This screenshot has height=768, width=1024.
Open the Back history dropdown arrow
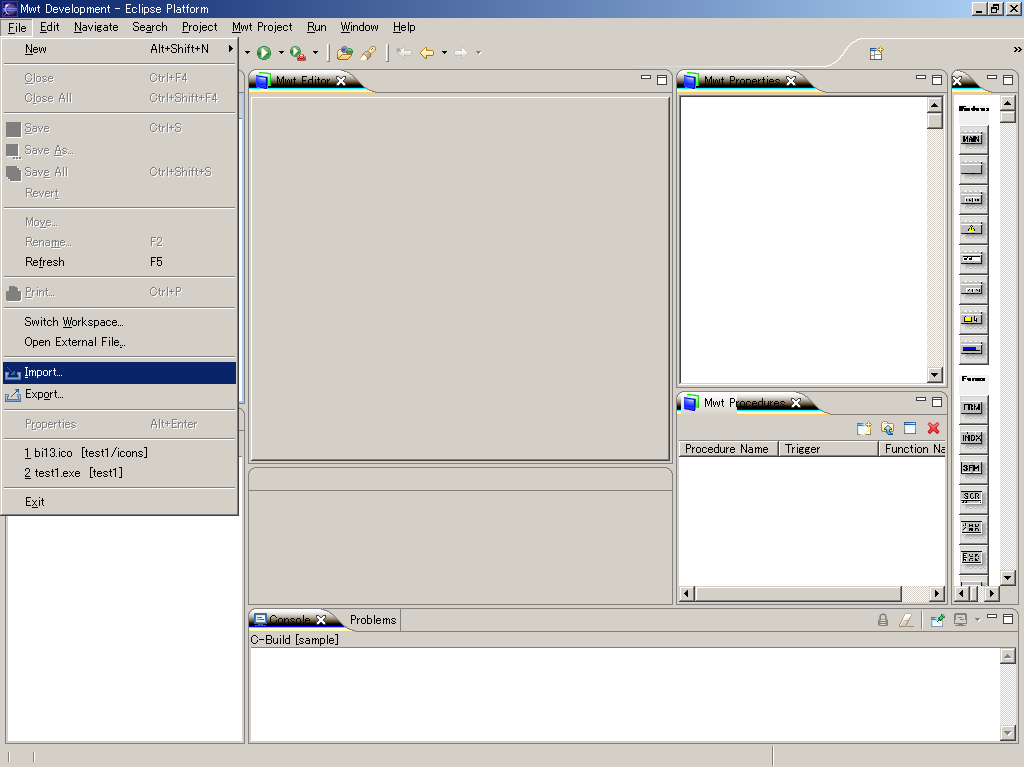click(444, 53)
